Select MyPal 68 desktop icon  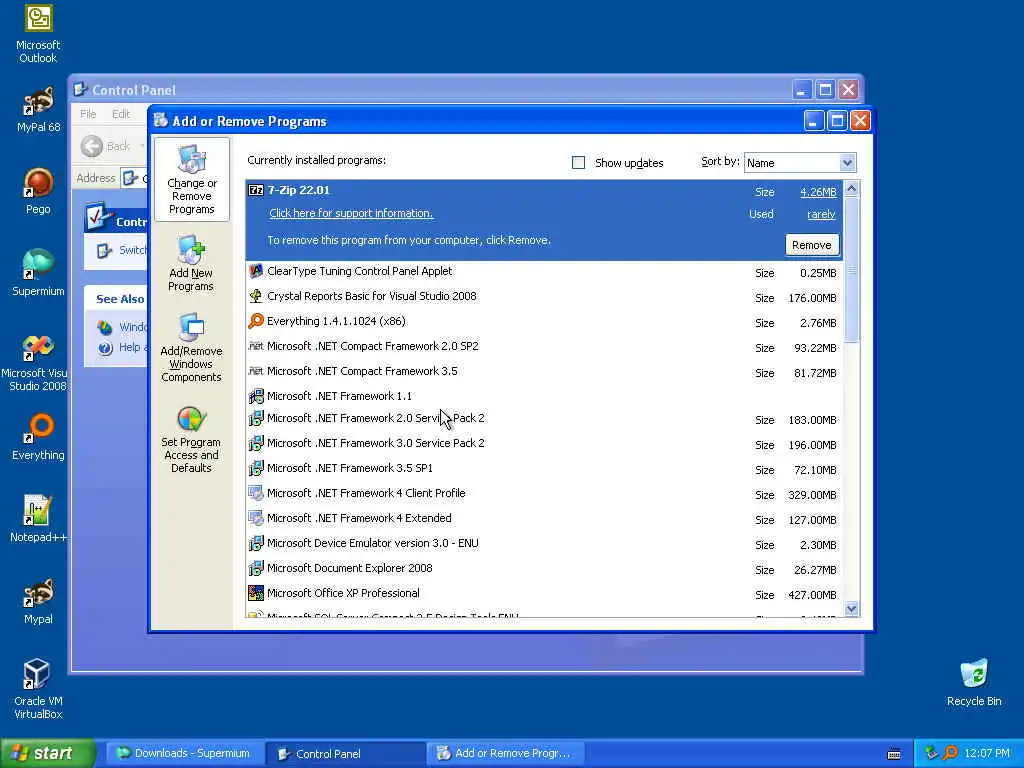[38, 110]
